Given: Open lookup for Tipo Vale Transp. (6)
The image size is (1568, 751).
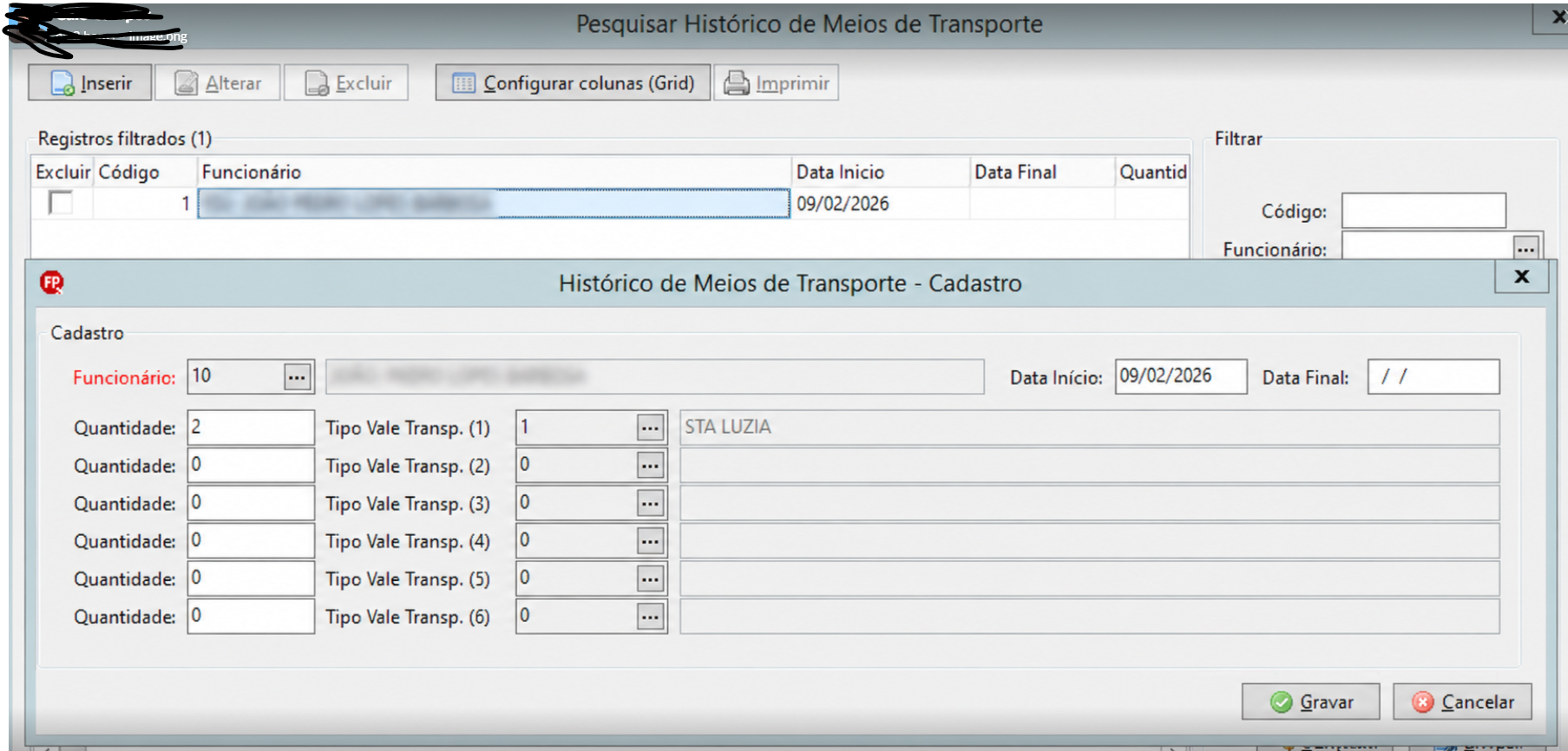Looking at the screenshot, I should click(x=650, y=617).
